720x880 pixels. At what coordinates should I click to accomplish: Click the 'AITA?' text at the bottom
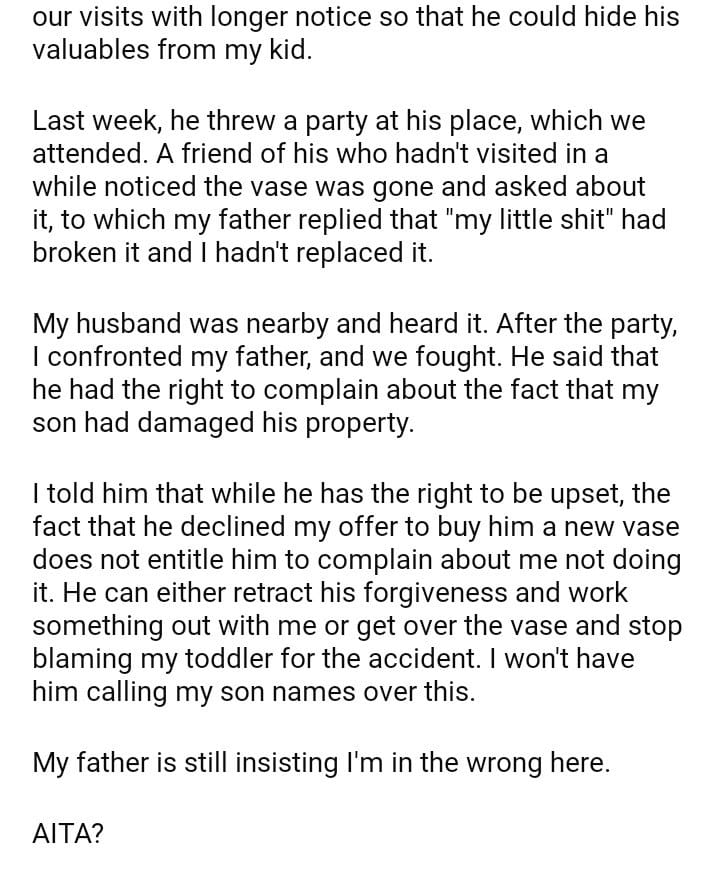[x=68, y=834]
